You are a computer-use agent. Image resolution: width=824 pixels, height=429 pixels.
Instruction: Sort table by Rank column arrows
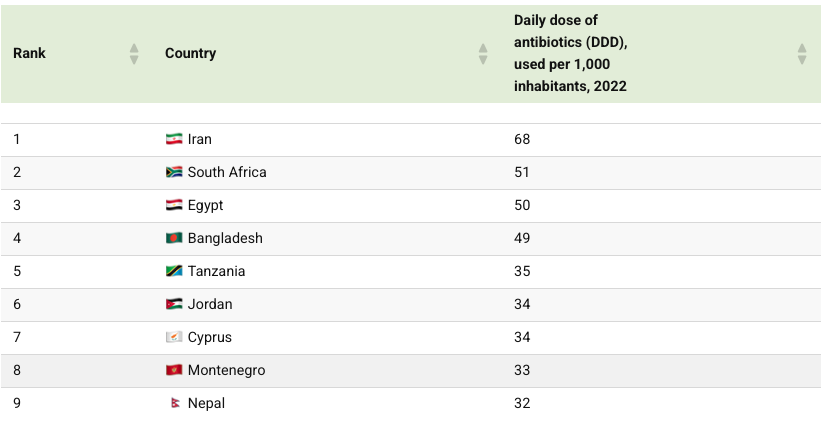pyautogui.click(x=134, y=54)
